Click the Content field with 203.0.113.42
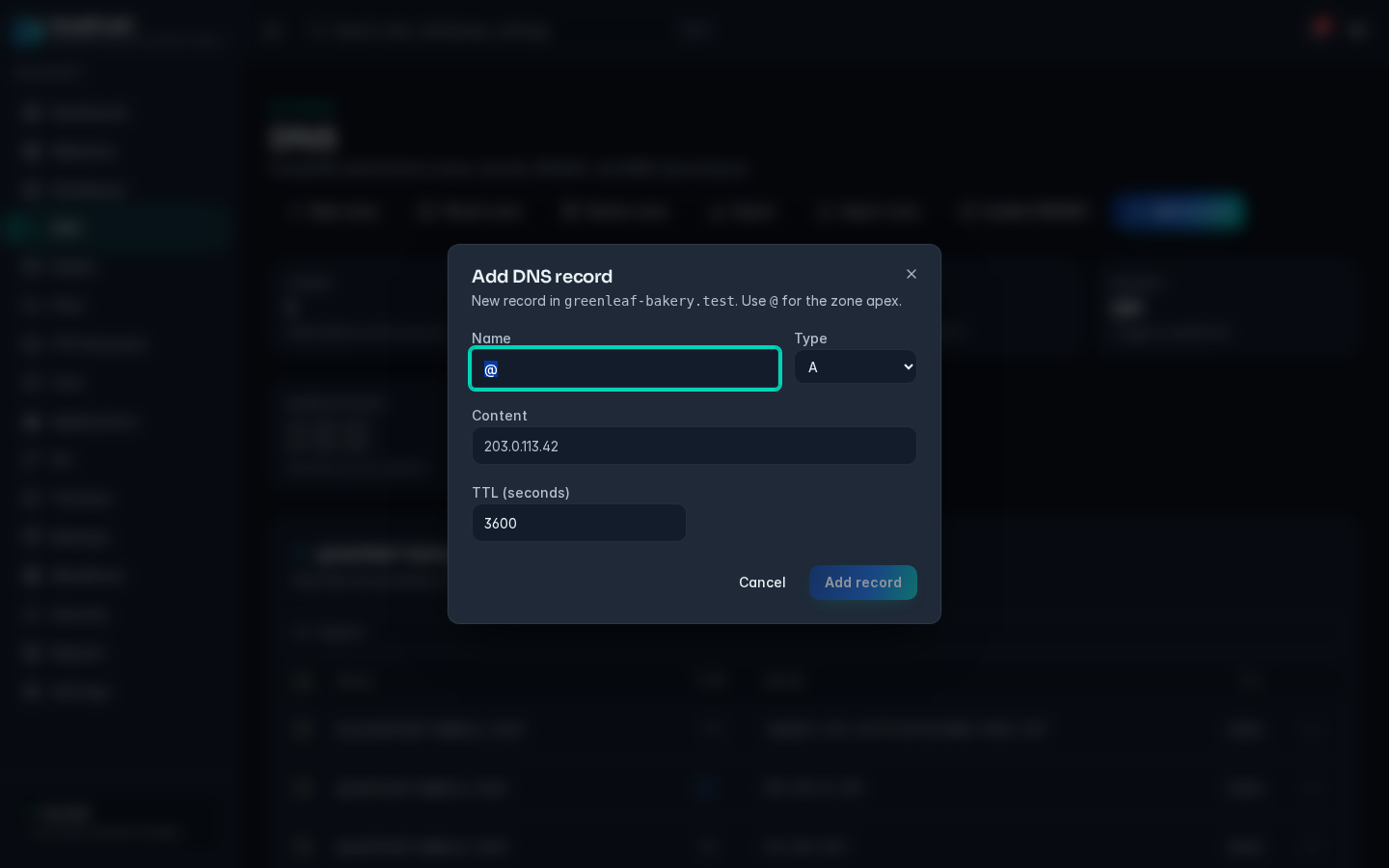This screenshot has height=868, width=1389. tap(694, 446)
